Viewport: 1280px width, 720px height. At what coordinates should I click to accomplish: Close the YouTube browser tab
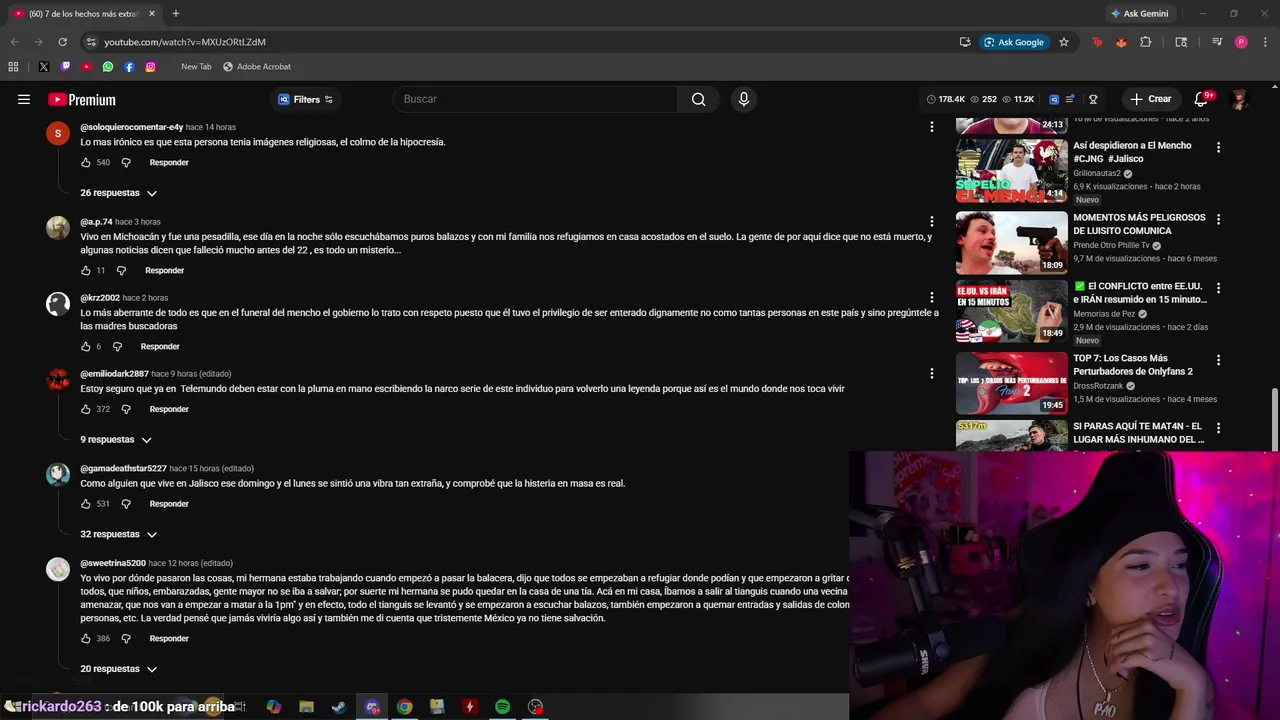[150, 14]
